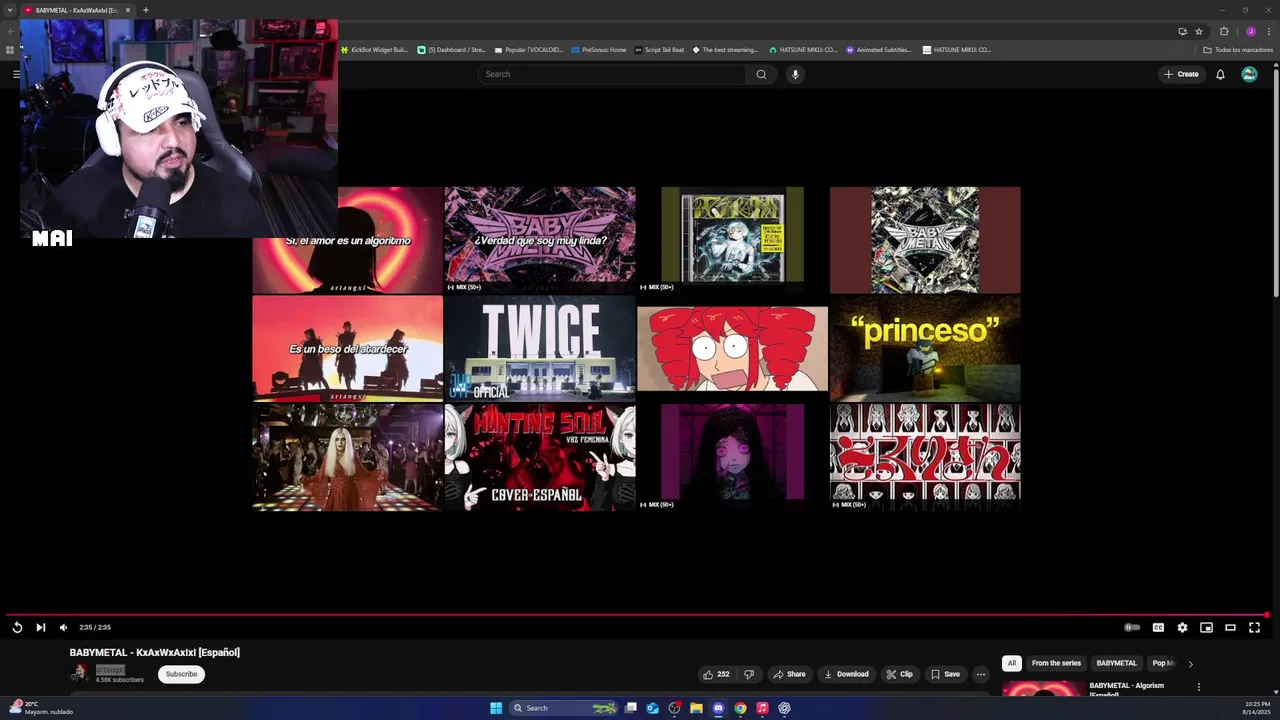Screen dimensions: 1280x720
Task: Open player settings gear
Action: (1182, 627)
